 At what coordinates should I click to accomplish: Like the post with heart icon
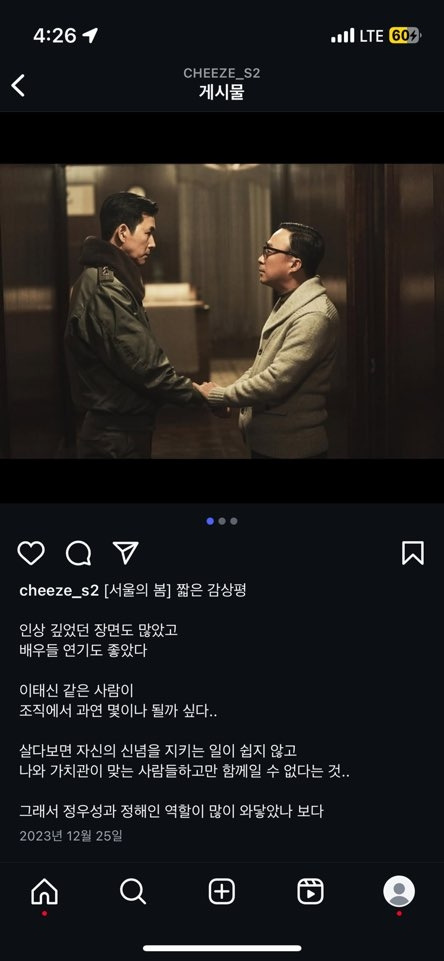[31, 553]
